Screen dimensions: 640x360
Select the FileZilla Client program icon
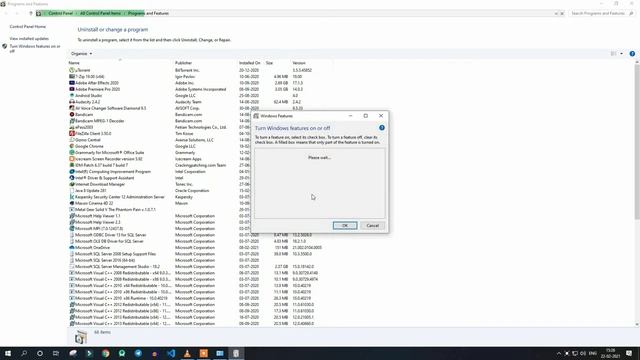(72, 133)
